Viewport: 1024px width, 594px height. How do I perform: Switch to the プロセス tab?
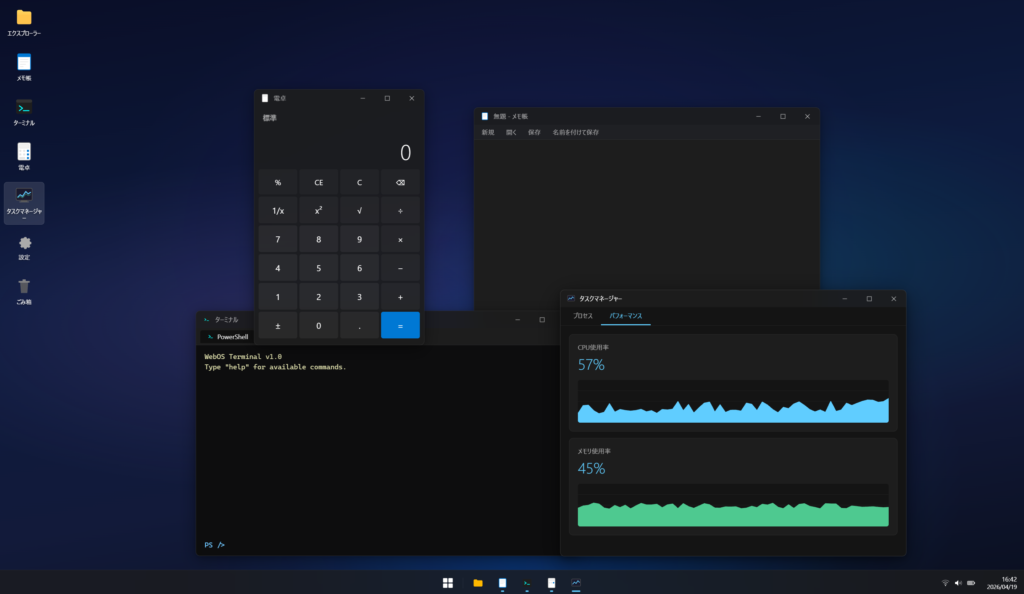click(583, 316)
